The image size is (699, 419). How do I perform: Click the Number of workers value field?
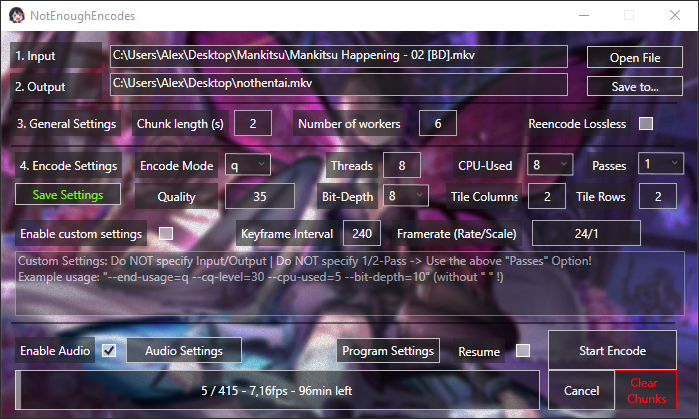(438, 123)
